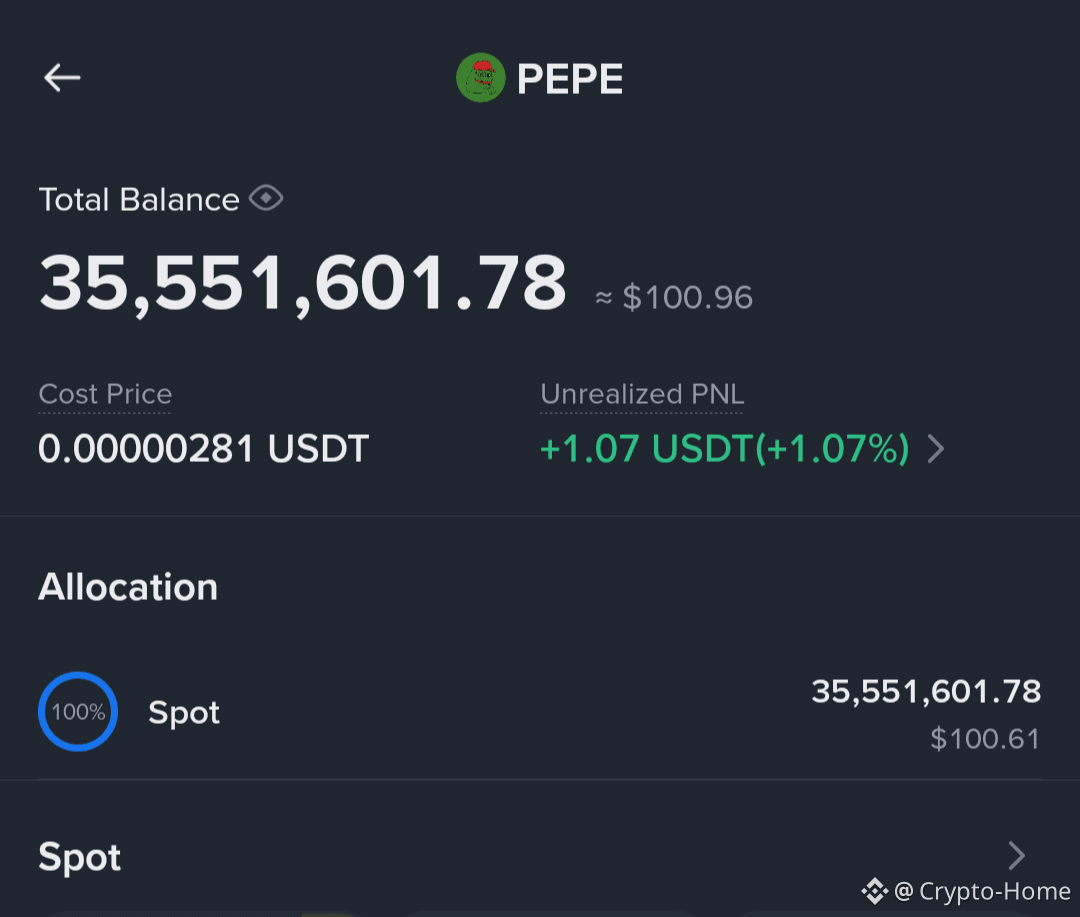
Task: Go back using the arrow icon
Action: (x=62, y=77)
